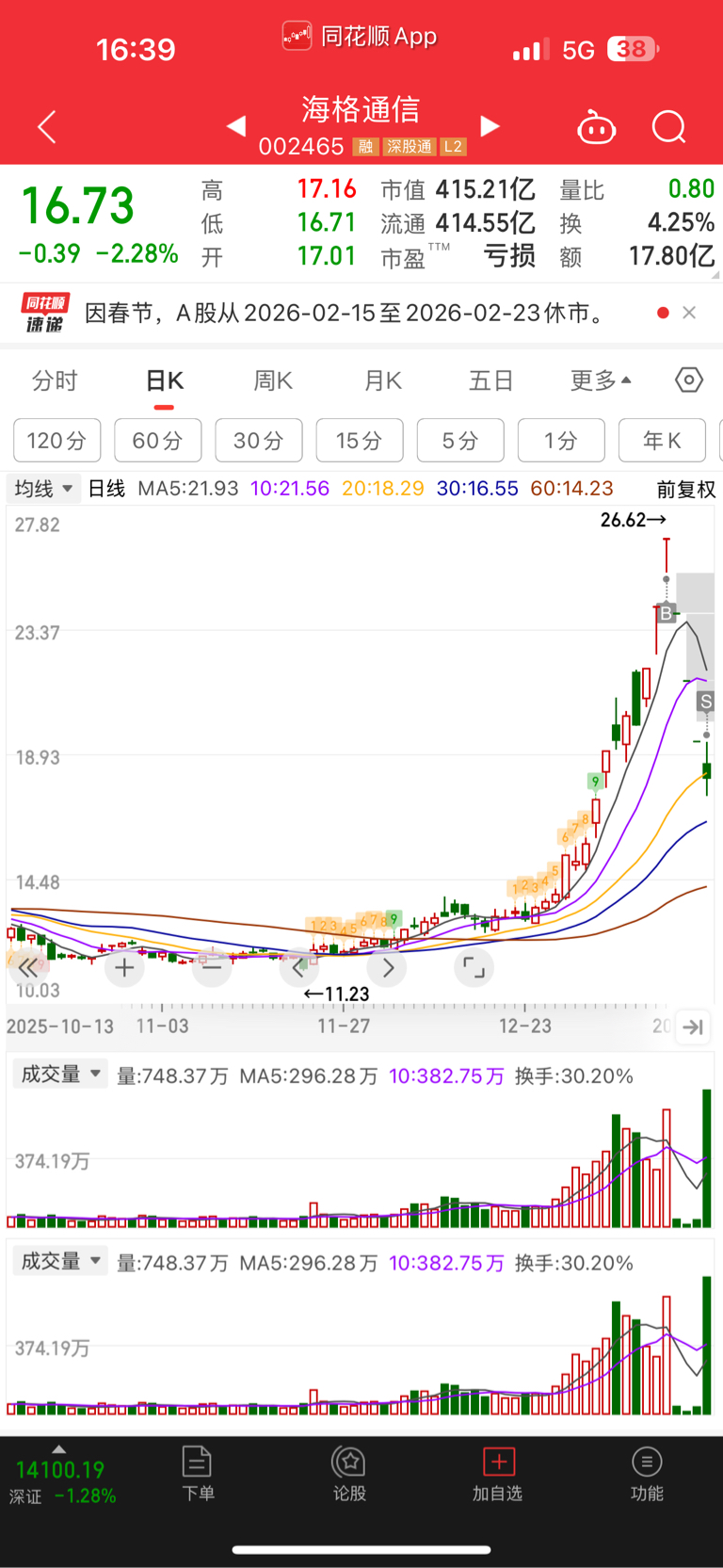Close the holiday notice with the X
The image size is (723, 1568).
point(689,313)
